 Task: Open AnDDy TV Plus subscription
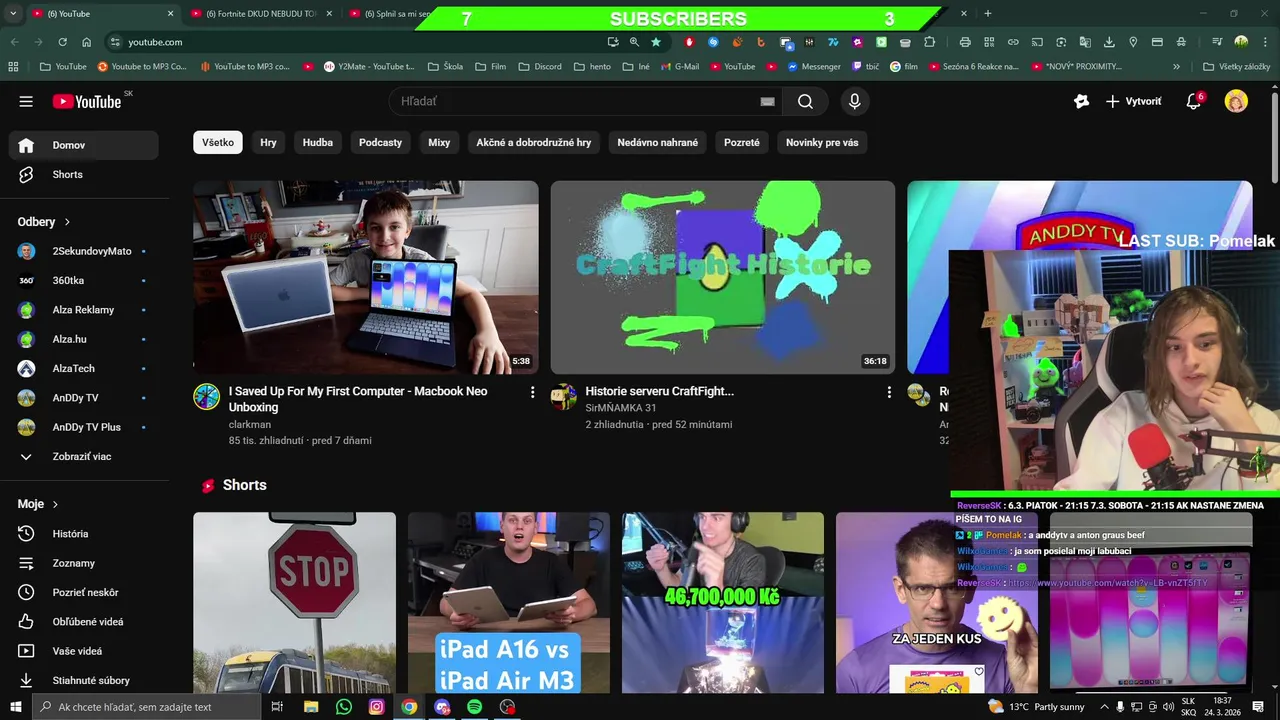pyautogui.click(x=84, y=427)
